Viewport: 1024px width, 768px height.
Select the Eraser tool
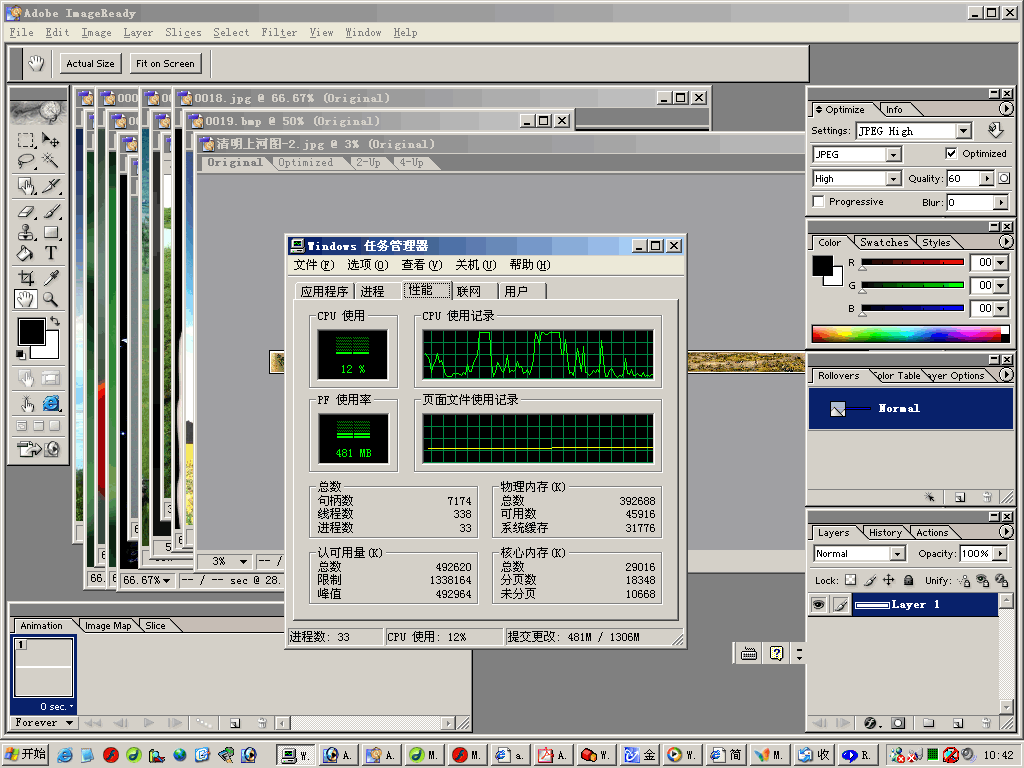point(26,212)
